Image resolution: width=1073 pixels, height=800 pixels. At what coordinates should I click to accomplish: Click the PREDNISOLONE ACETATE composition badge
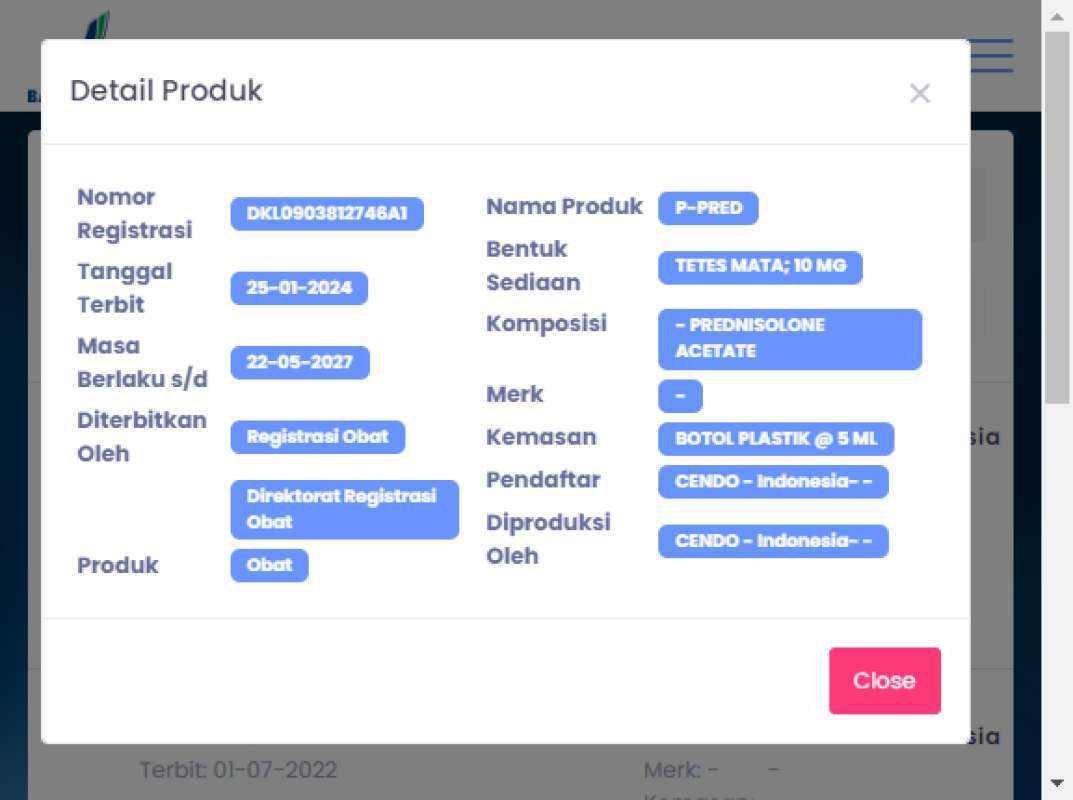(789, 338)
